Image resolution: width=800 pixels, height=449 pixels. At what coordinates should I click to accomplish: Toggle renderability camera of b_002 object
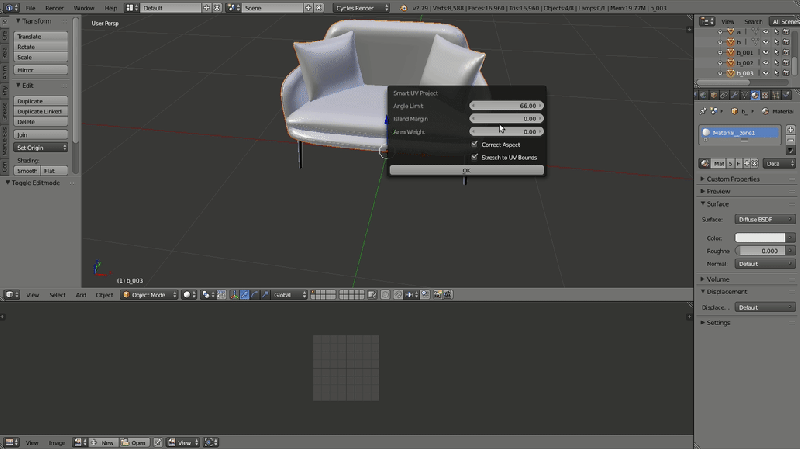786,63
